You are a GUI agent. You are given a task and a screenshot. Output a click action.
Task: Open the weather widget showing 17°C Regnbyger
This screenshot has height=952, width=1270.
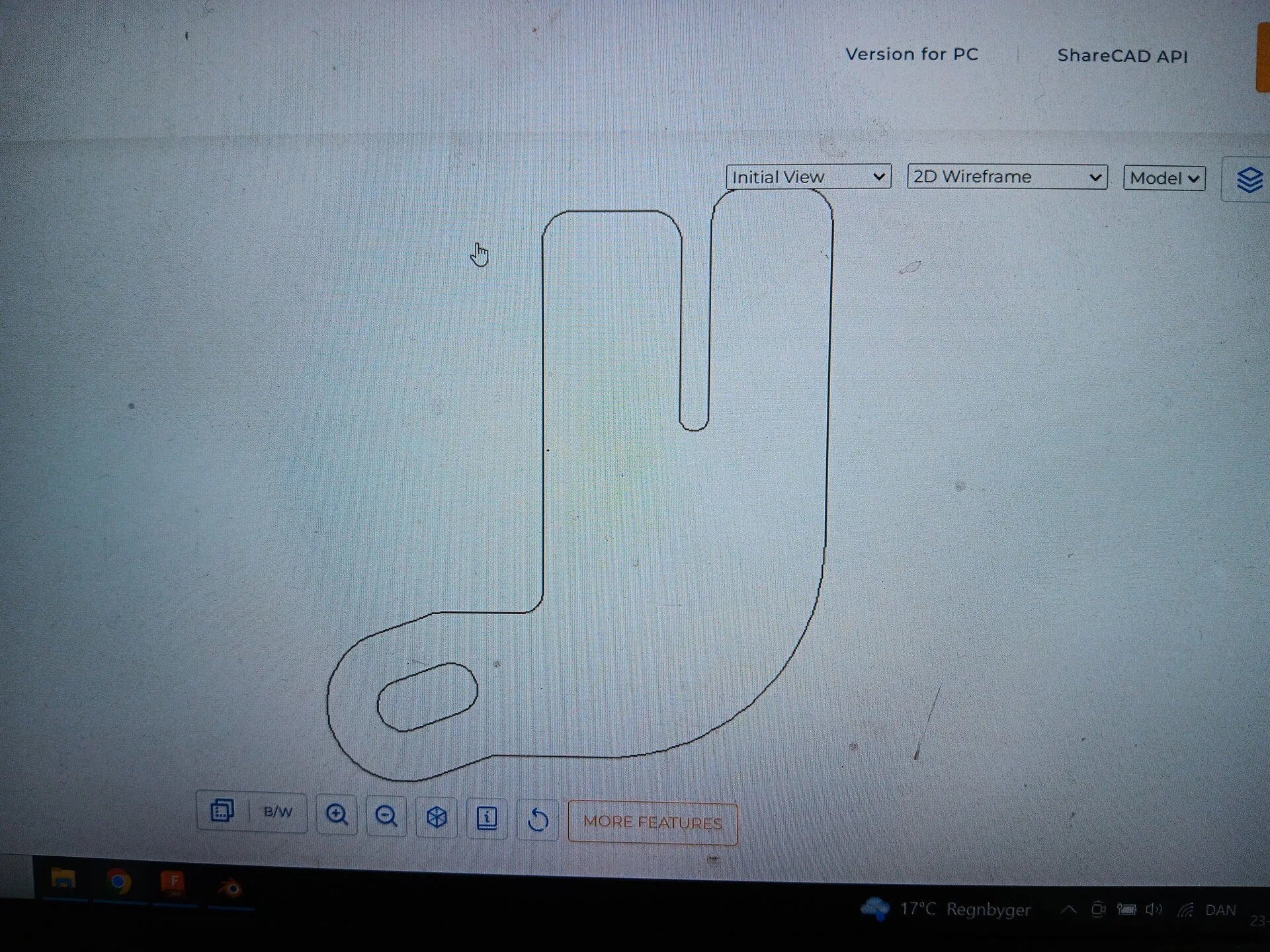(x=946, y=909)
